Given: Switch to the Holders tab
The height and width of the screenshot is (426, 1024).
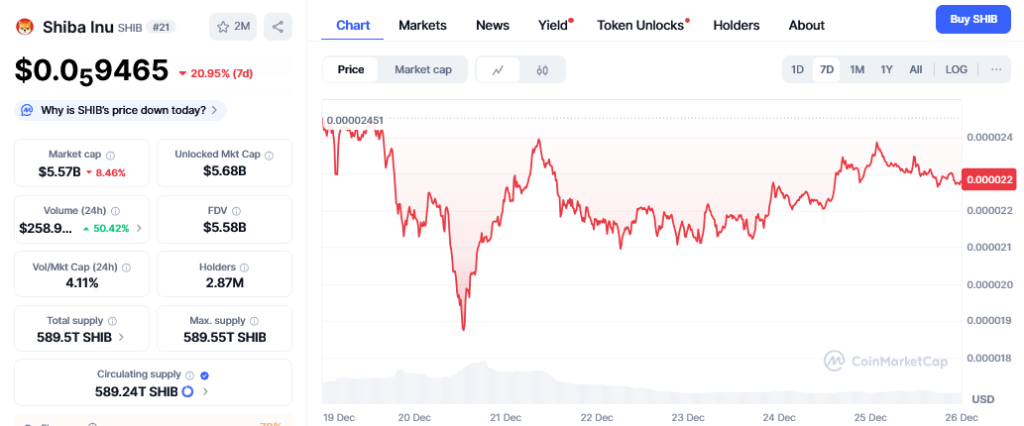Looking at the screenshot, I should 736,25.
